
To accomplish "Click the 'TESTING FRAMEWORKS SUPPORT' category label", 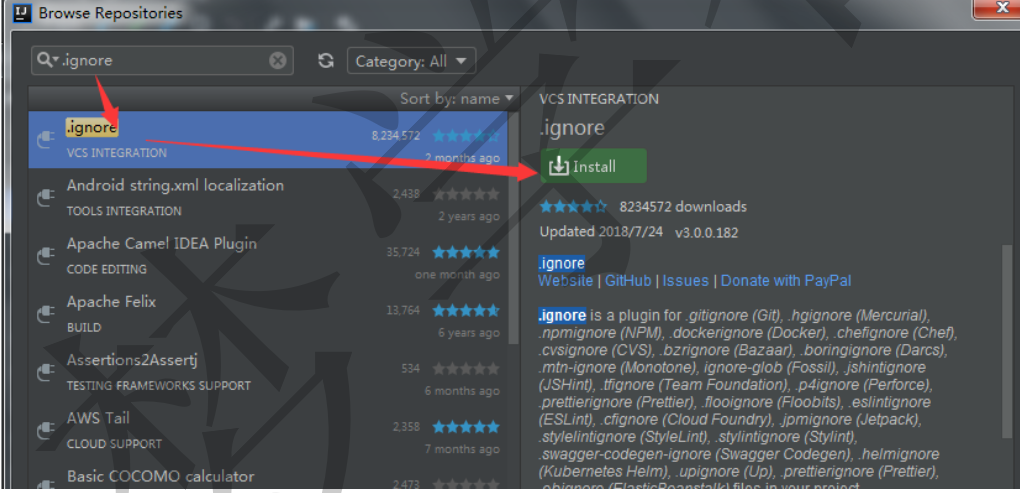I will (x=158, y=386).
